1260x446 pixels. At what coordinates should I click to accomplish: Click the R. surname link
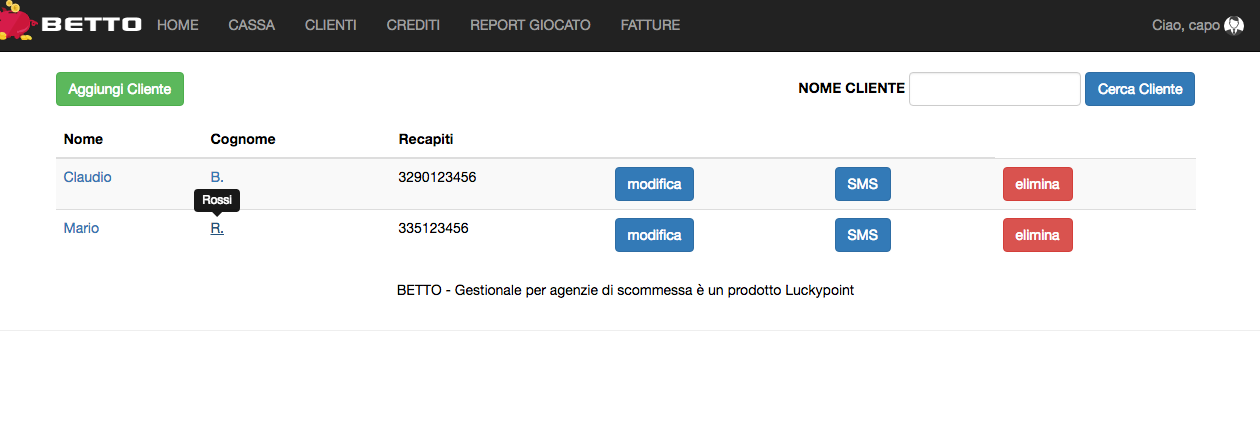tap(217, 228)
